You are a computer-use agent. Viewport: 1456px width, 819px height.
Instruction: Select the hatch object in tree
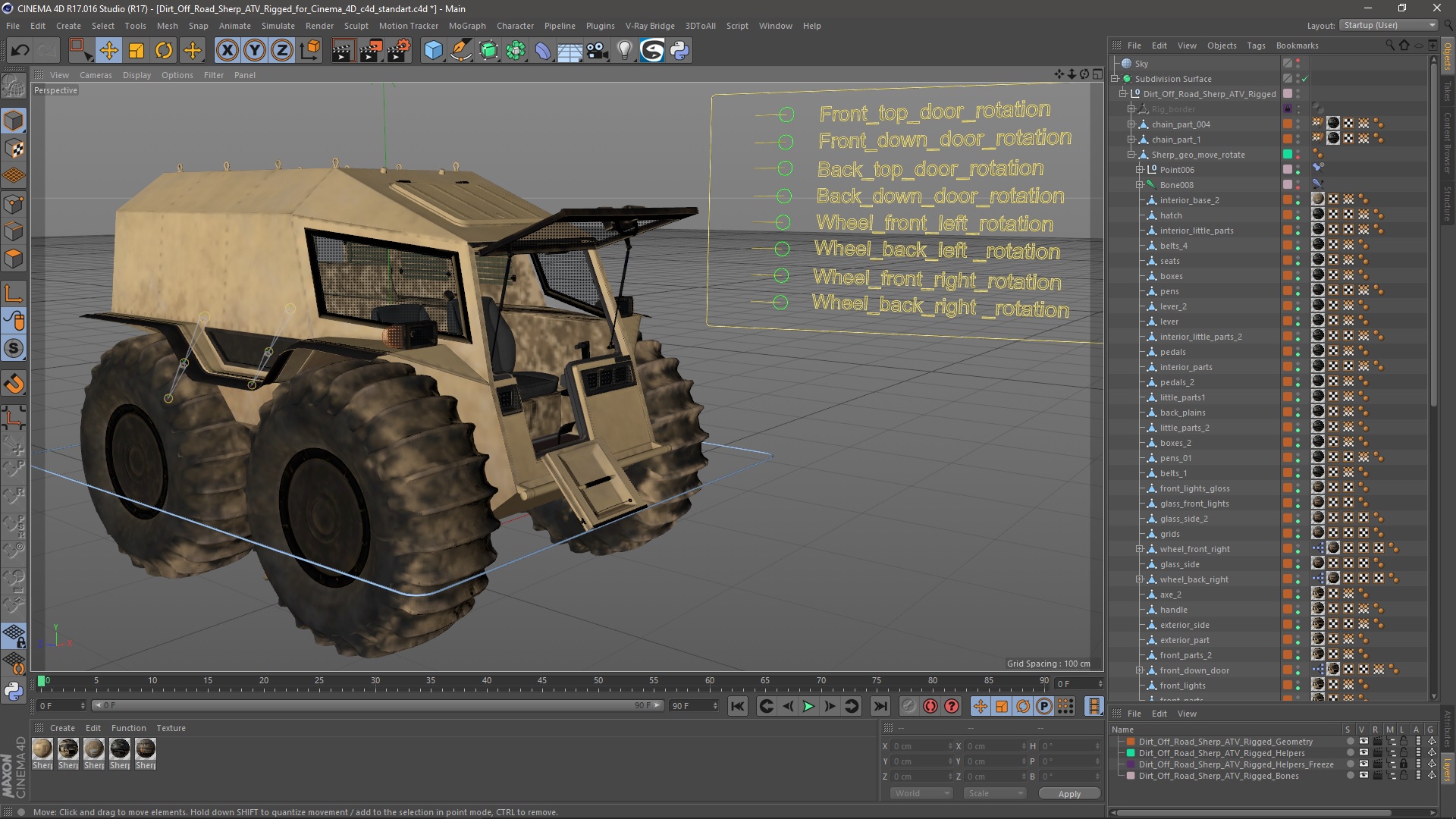[1171, 215]
